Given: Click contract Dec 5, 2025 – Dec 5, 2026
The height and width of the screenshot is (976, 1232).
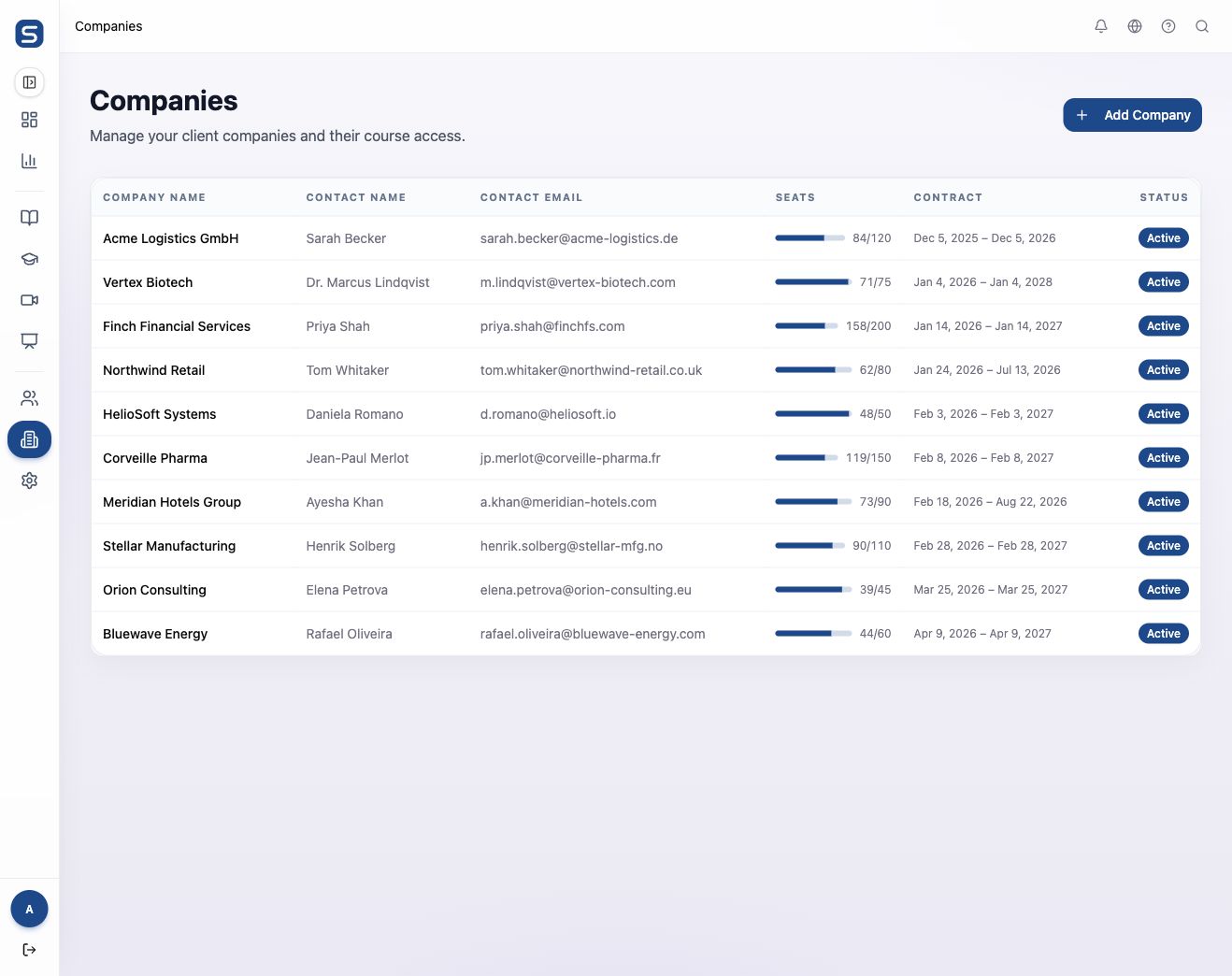Looking at the screenshot, I should [984, 238].
